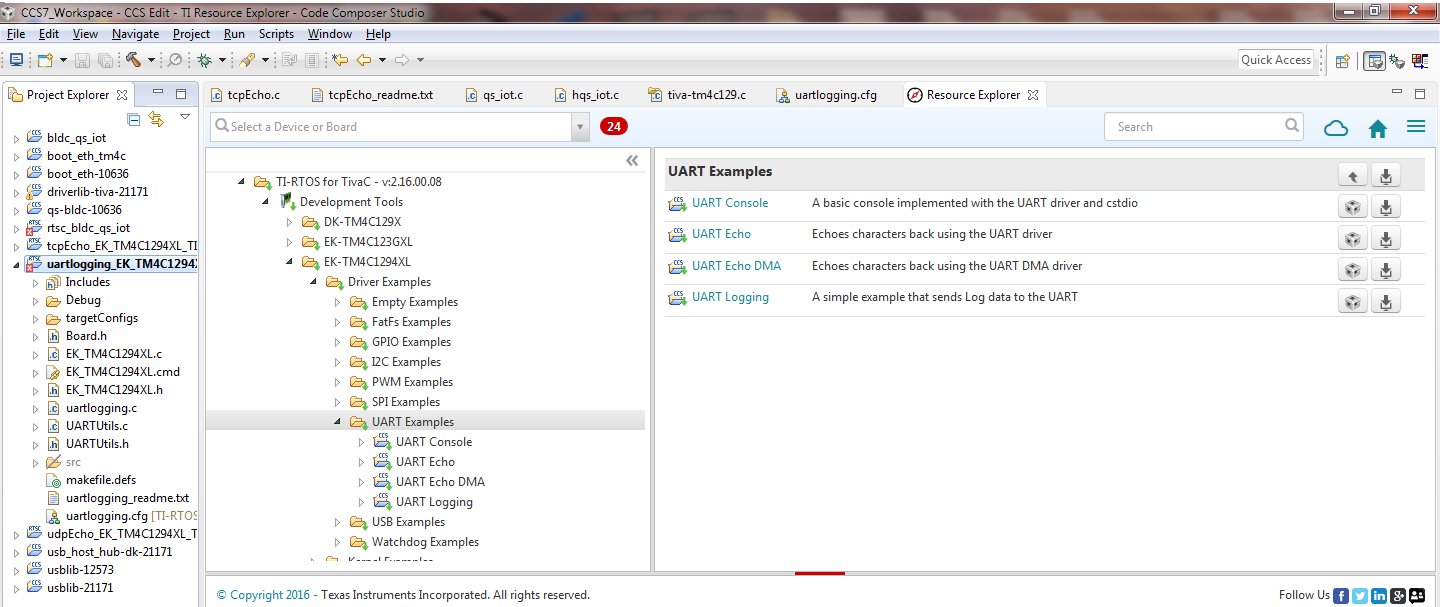The height and width of the screenshot is (607, 1440).
Task: Select uartlogging.c in Project Explorer
Action: pos(101,408)
